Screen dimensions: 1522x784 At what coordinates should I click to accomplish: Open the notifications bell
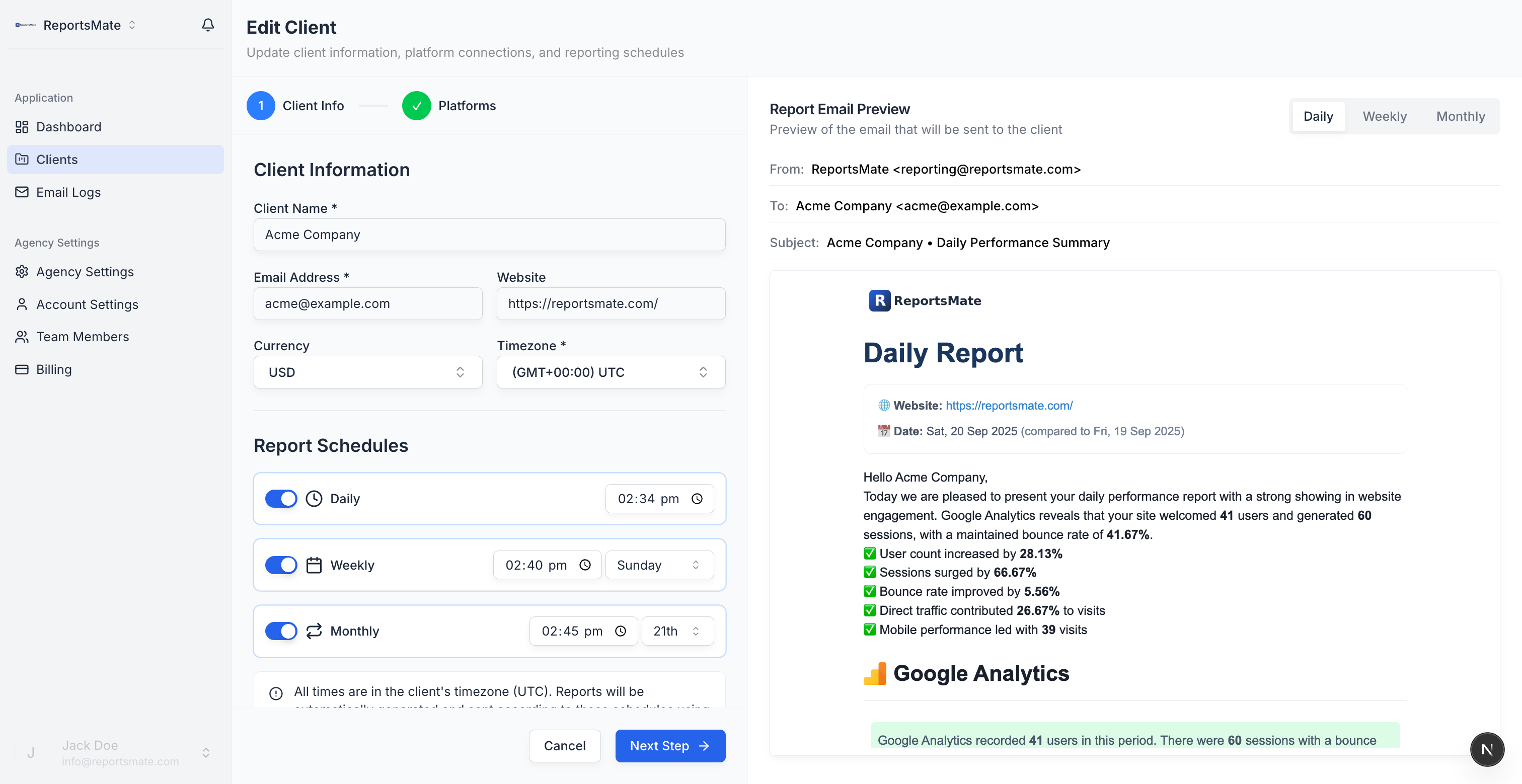207,25
